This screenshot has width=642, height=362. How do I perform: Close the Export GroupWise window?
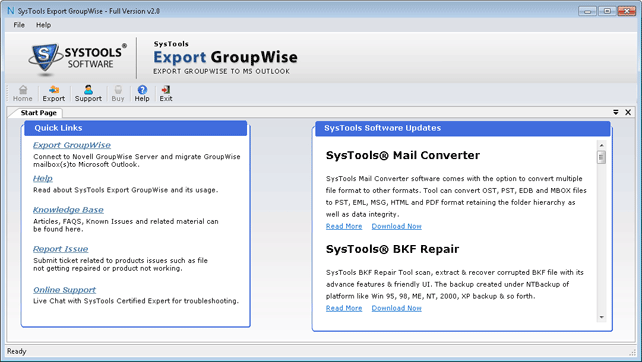point(626,11)
